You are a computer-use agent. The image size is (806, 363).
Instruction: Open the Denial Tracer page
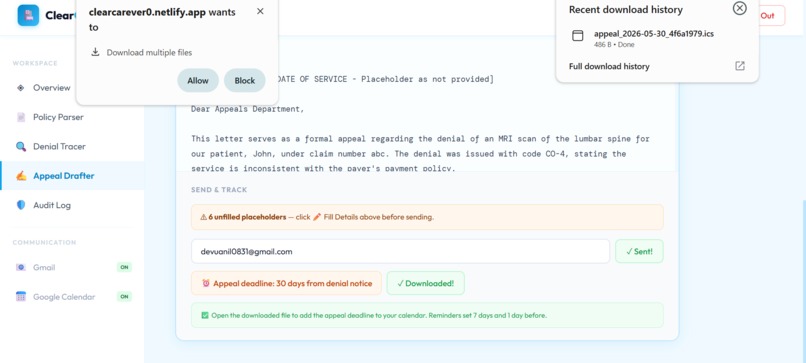coord(72,147)
